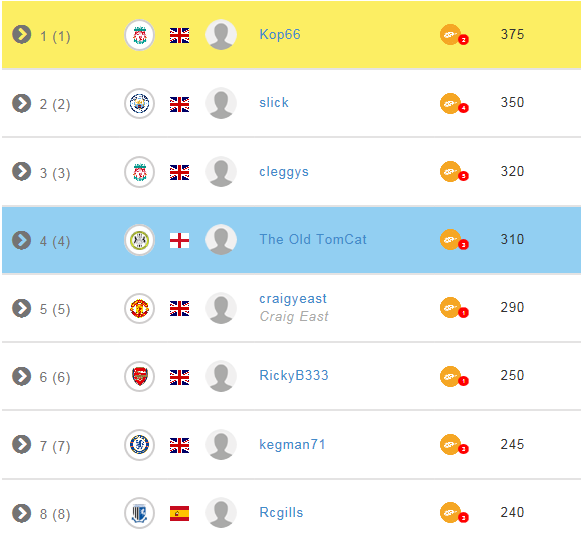Expand the row for rank 6 RickyB333
The height and width of the screenshot is (545, 581).
point(21,376)
